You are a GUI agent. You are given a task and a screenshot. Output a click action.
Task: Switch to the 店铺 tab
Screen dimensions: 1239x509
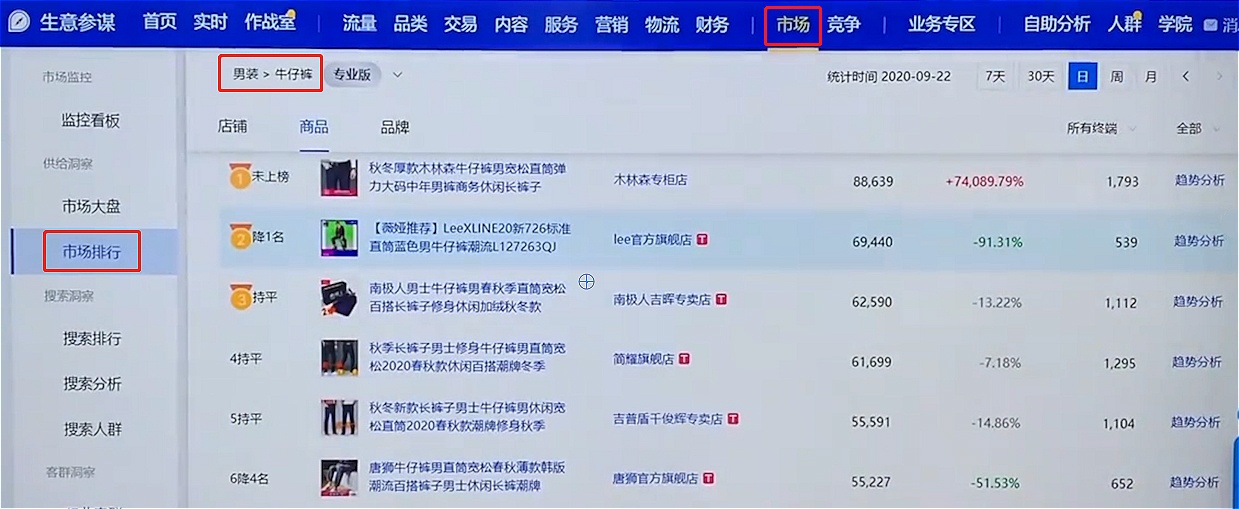click(232, 127)
